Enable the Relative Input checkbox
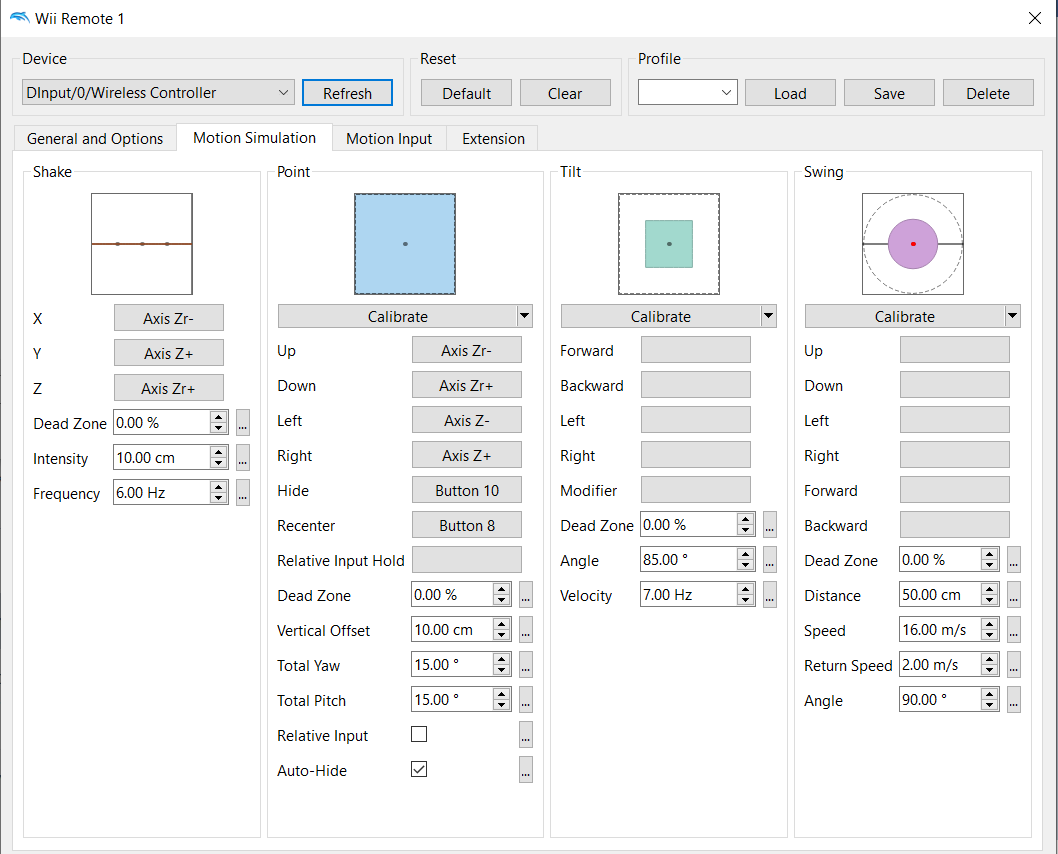Screen dimensions: 1058x854 point(419,734)
